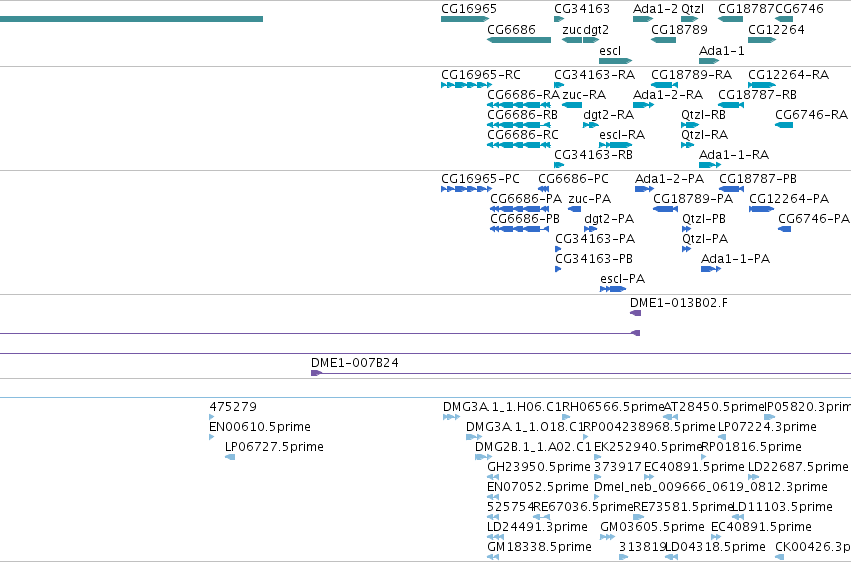Open the GH23950.5prime EST label

[539, 467]
